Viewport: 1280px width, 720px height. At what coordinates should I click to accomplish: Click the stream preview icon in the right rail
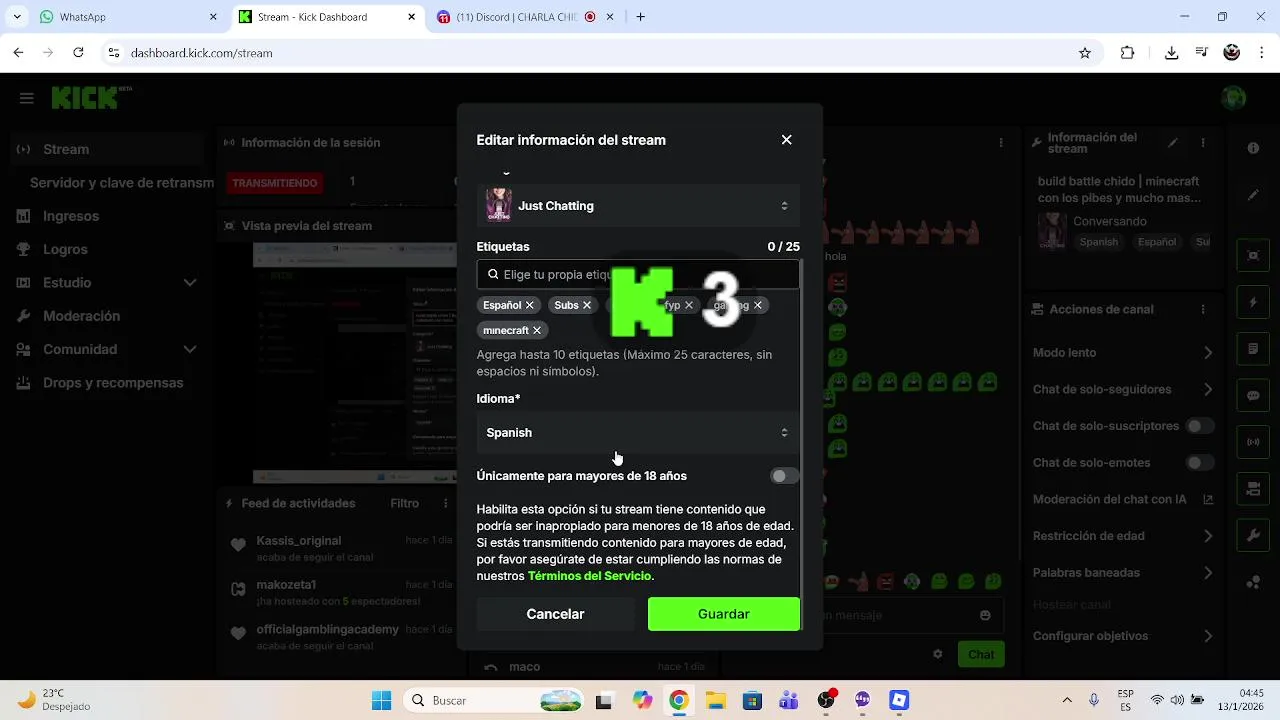pos(1253,255)
